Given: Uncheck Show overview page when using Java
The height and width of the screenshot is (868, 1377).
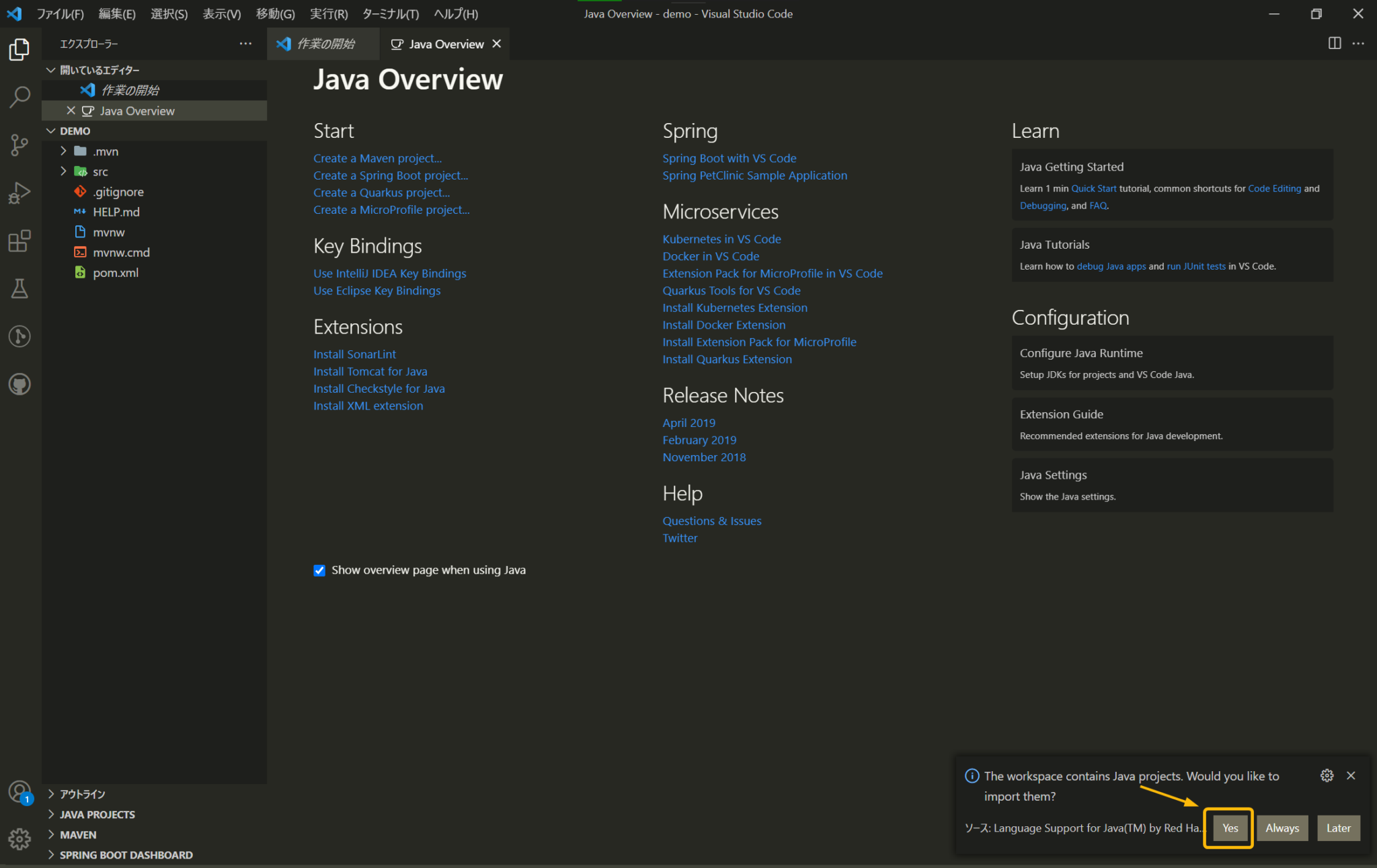Looking at the screenshot, I should click(x=319, y=570).
